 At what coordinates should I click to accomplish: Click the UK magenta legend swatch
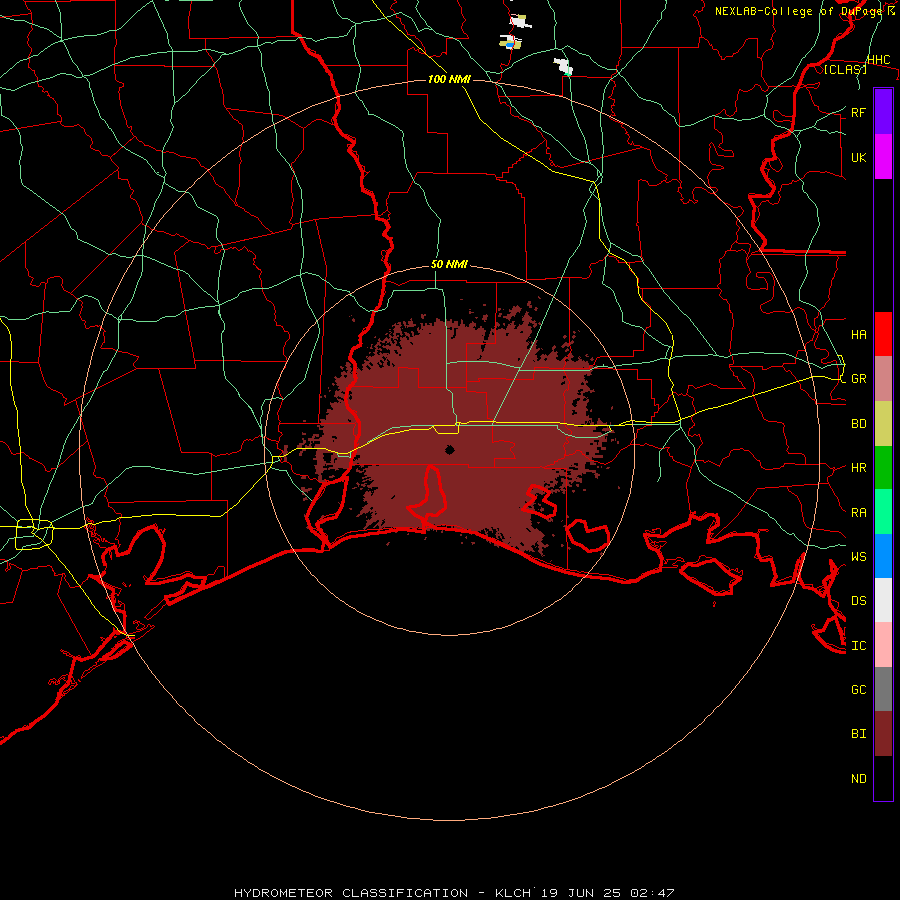[x=883, y=157]
